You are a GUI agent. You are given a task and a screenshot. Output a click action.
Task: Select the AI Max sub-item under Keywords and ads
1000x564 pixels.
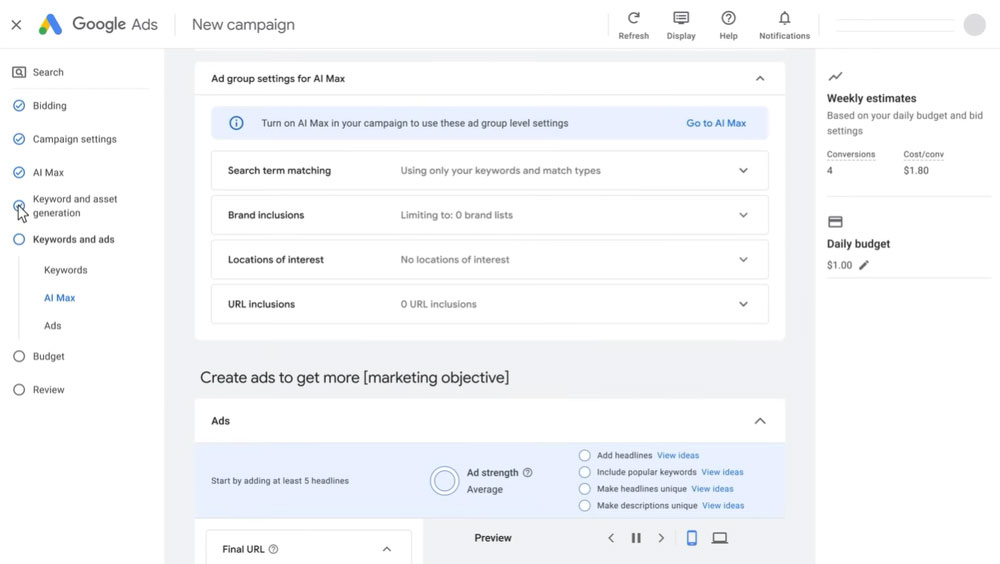coord(59,298)
